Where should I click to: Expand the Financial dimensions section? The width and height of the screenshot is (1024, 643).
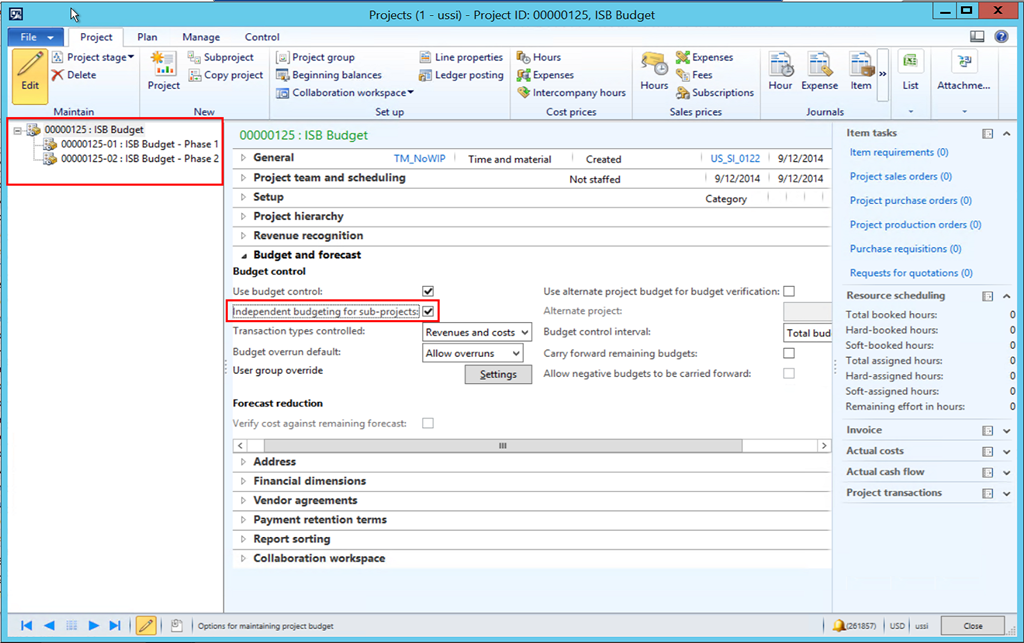242,480
